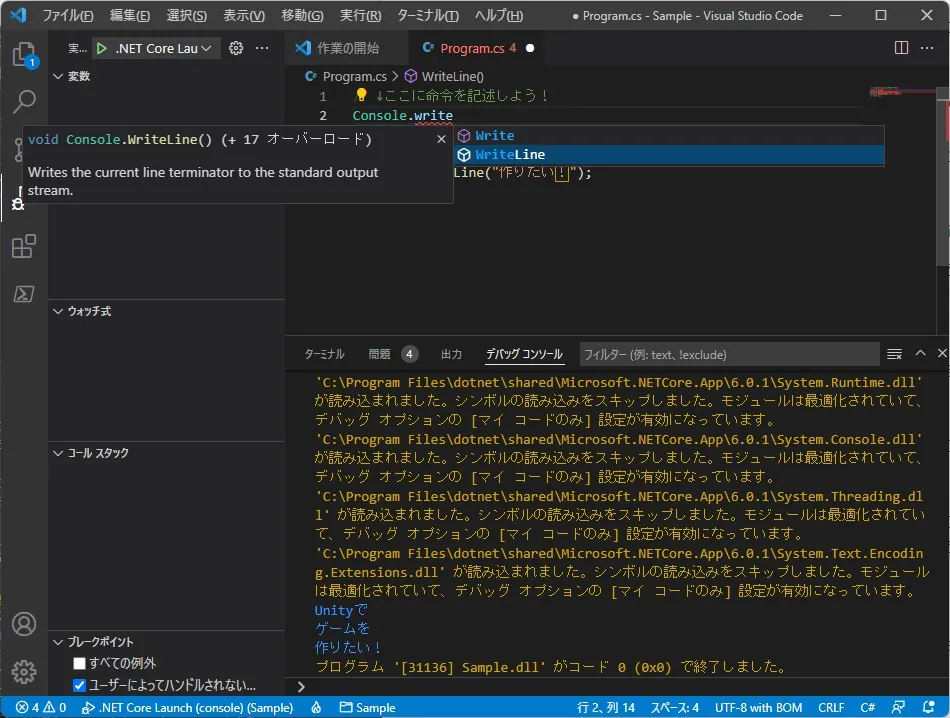
Task: Open launch.json via debug gear icon
Action: 236,48
